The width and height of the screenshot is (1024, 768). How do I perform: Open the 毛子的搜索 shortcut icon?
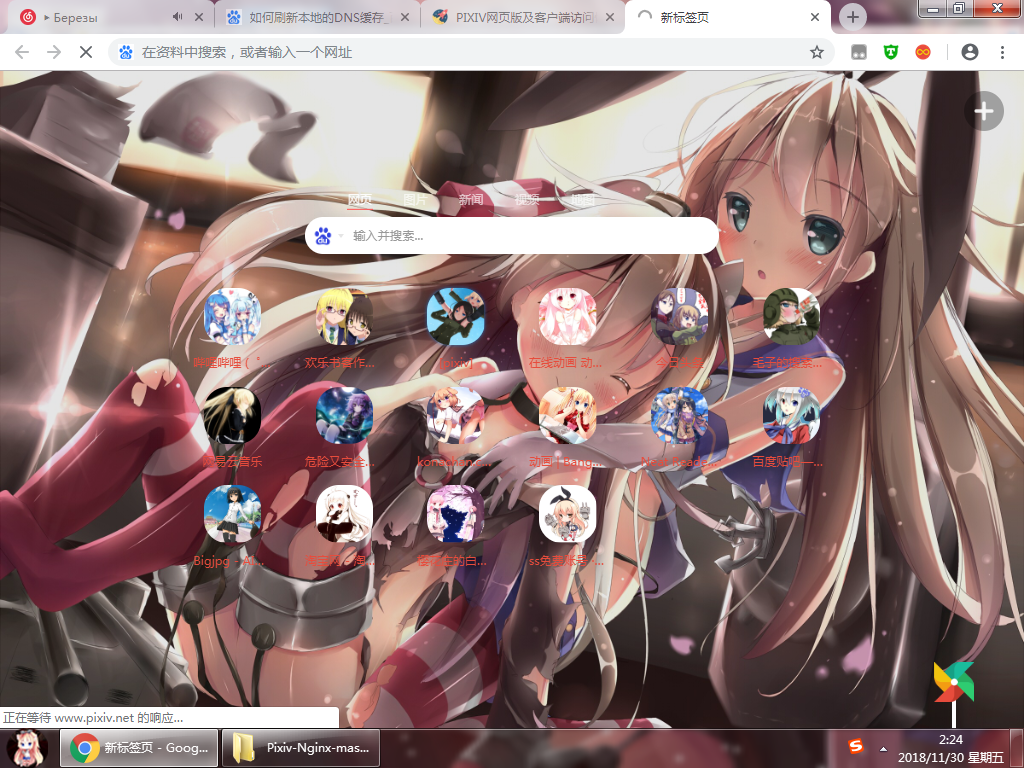(x=792, y=317)
